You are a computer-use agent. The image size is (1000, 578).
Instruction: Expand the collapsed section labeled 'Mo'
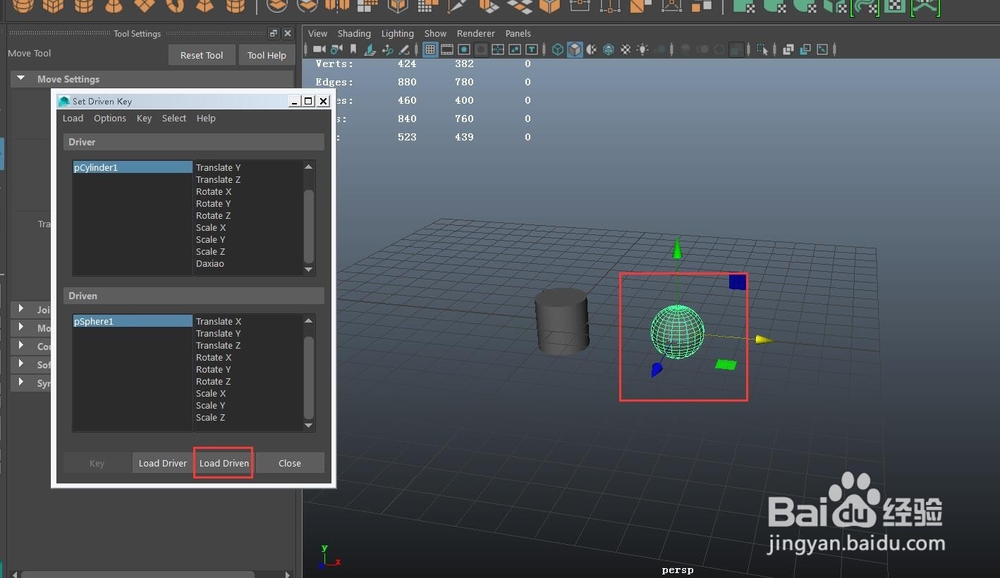click(x=21, y=327)
